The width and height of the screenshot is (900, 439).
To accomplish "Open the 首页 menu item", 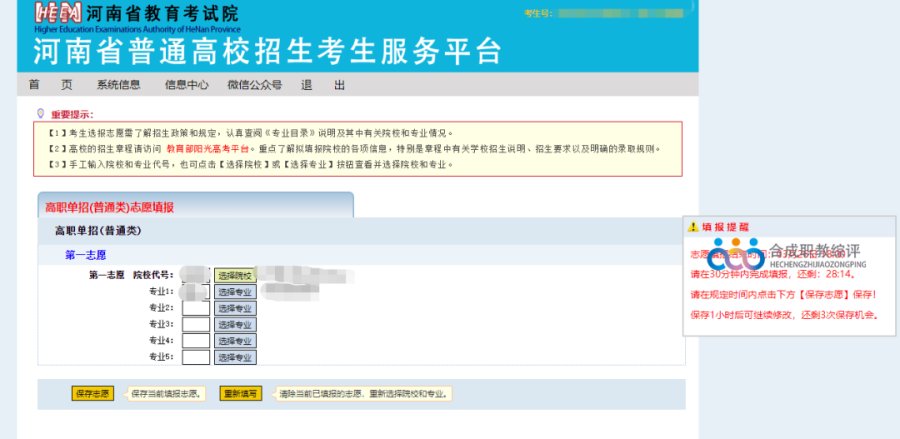I will click(51, 85).
